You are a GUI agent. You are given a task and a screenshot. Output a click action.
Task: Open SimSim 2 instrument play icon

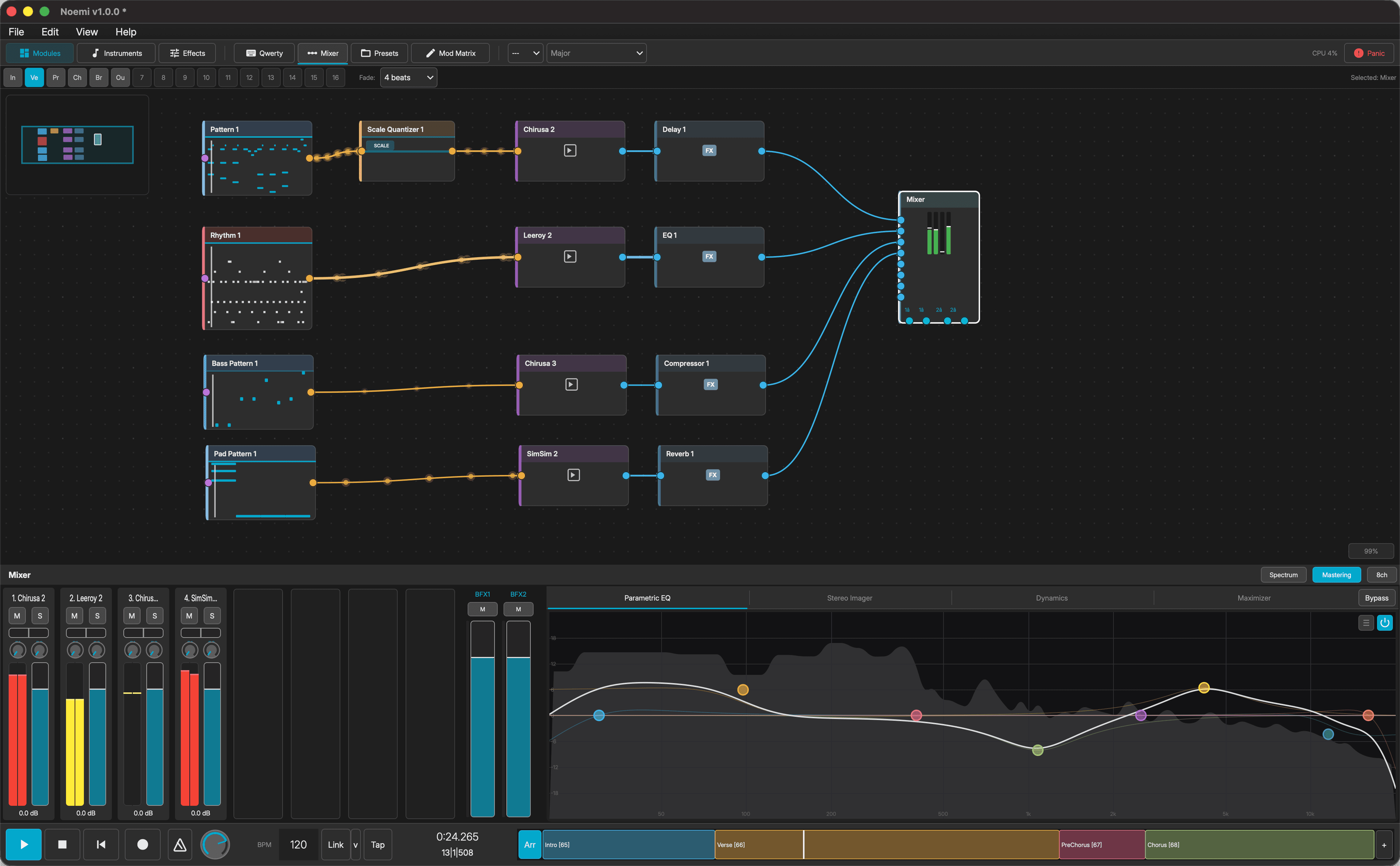coord(573,475)
